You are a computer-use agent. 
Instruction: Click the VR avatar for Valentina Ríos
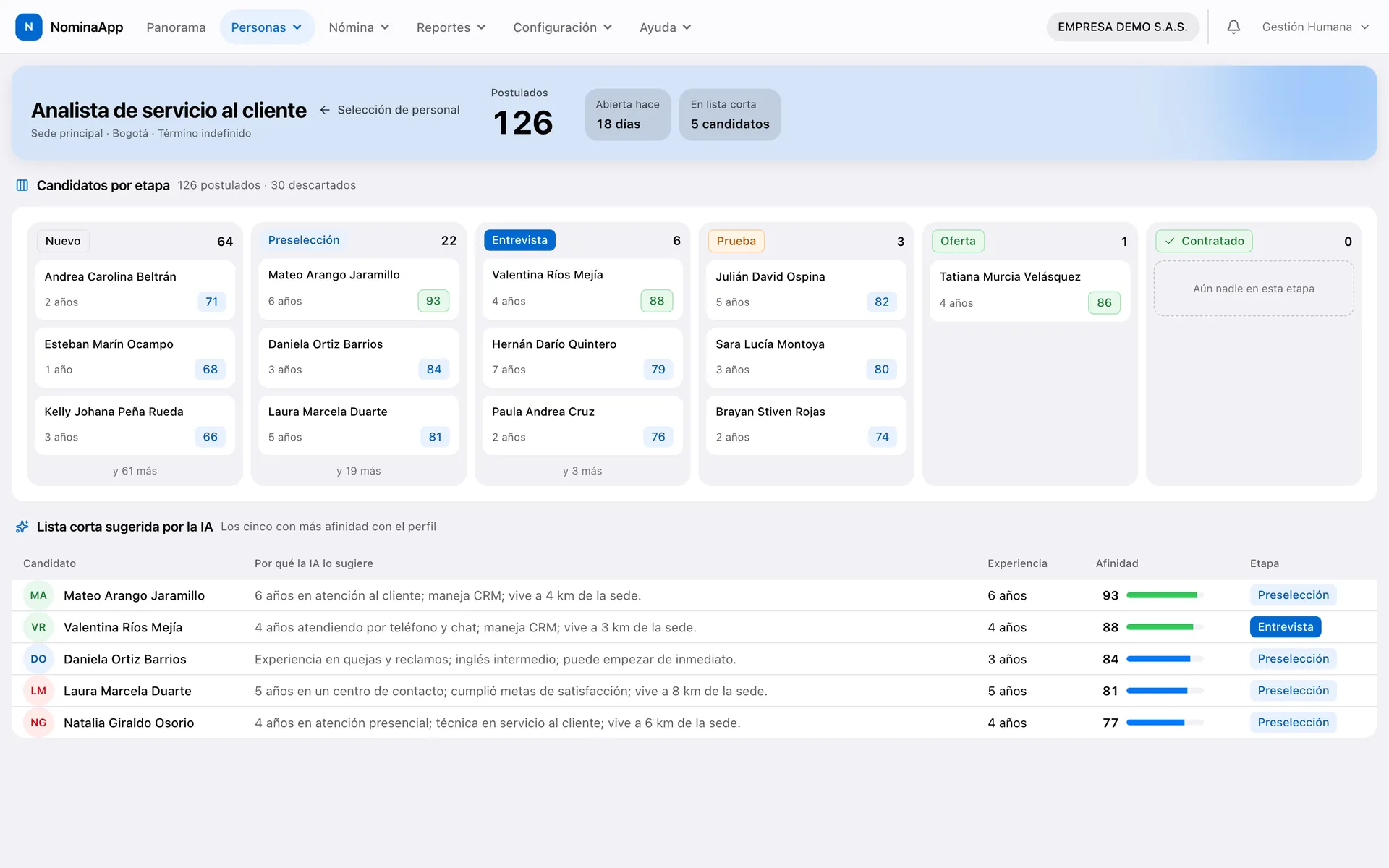[38, 627]
